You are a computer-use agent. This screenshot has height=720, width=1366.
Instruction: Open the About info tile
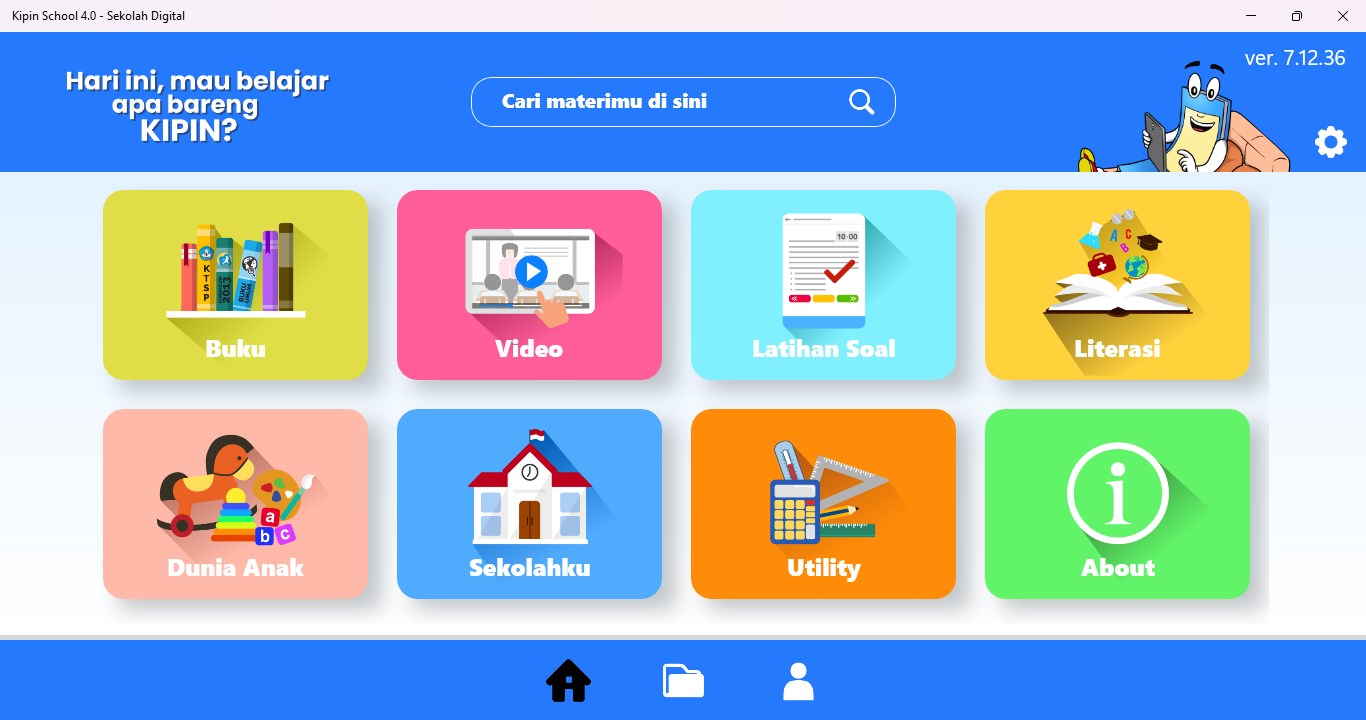1117,504
